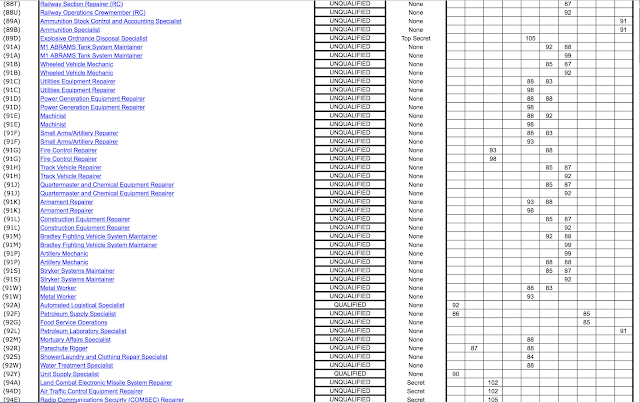Select the (89D) MOS code
This screenshot has width=640, height=403.
click(11, 38)
